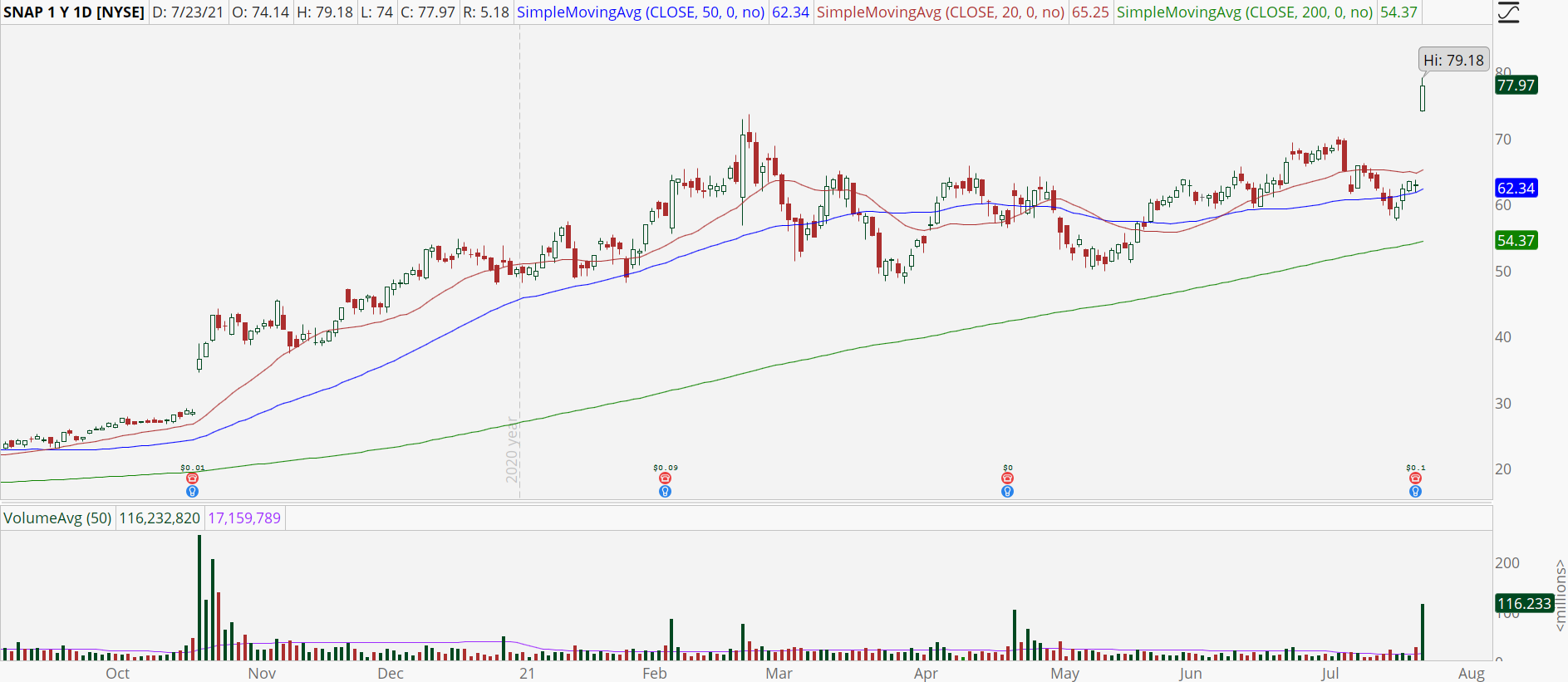This screenshot has height=682, width=1568.
Task: Click the red earnings icon under $0.1
Action: click(x=1415, y=478)
